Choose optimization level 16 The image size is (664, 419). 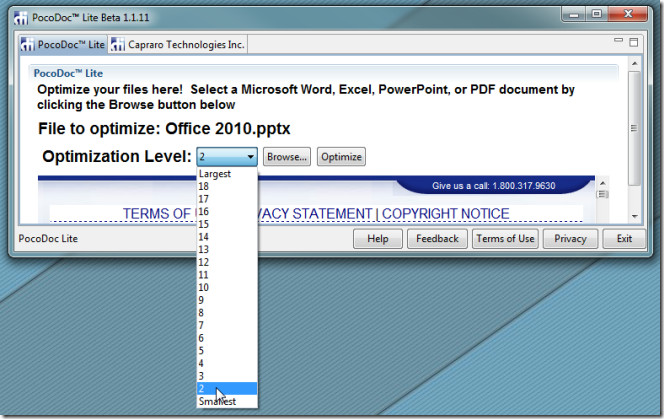(x=227, y=211)
